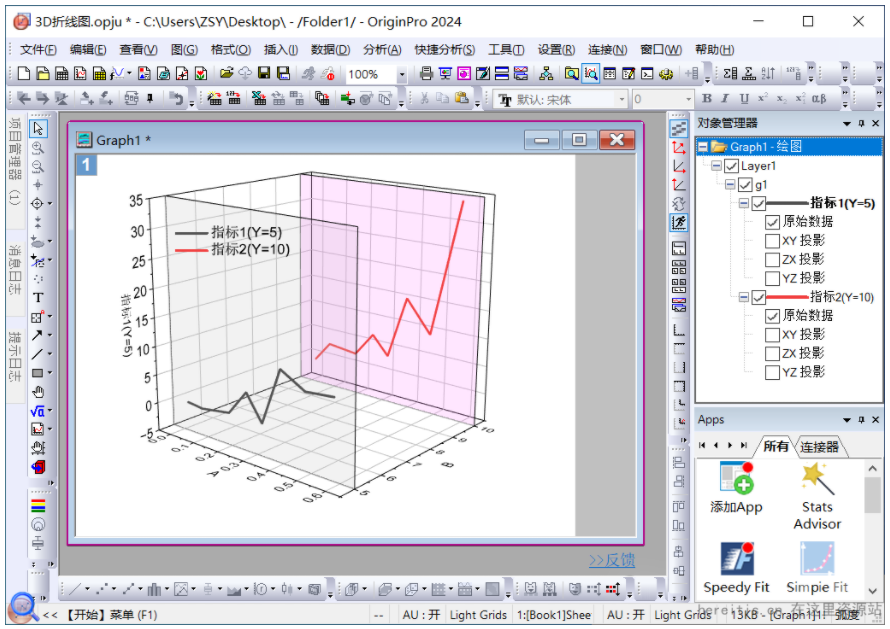The height and width of the screenshot is (629, 890).
Task: Open the 分析(A) menu
Action: click(x=382, y=50)
